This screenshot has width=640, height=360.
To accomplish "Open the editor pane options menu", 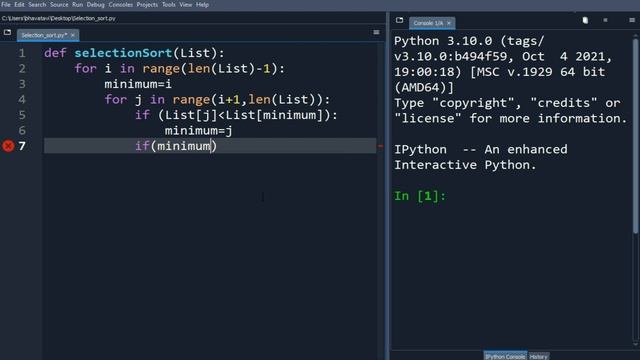I will click(x=376, y=32).
